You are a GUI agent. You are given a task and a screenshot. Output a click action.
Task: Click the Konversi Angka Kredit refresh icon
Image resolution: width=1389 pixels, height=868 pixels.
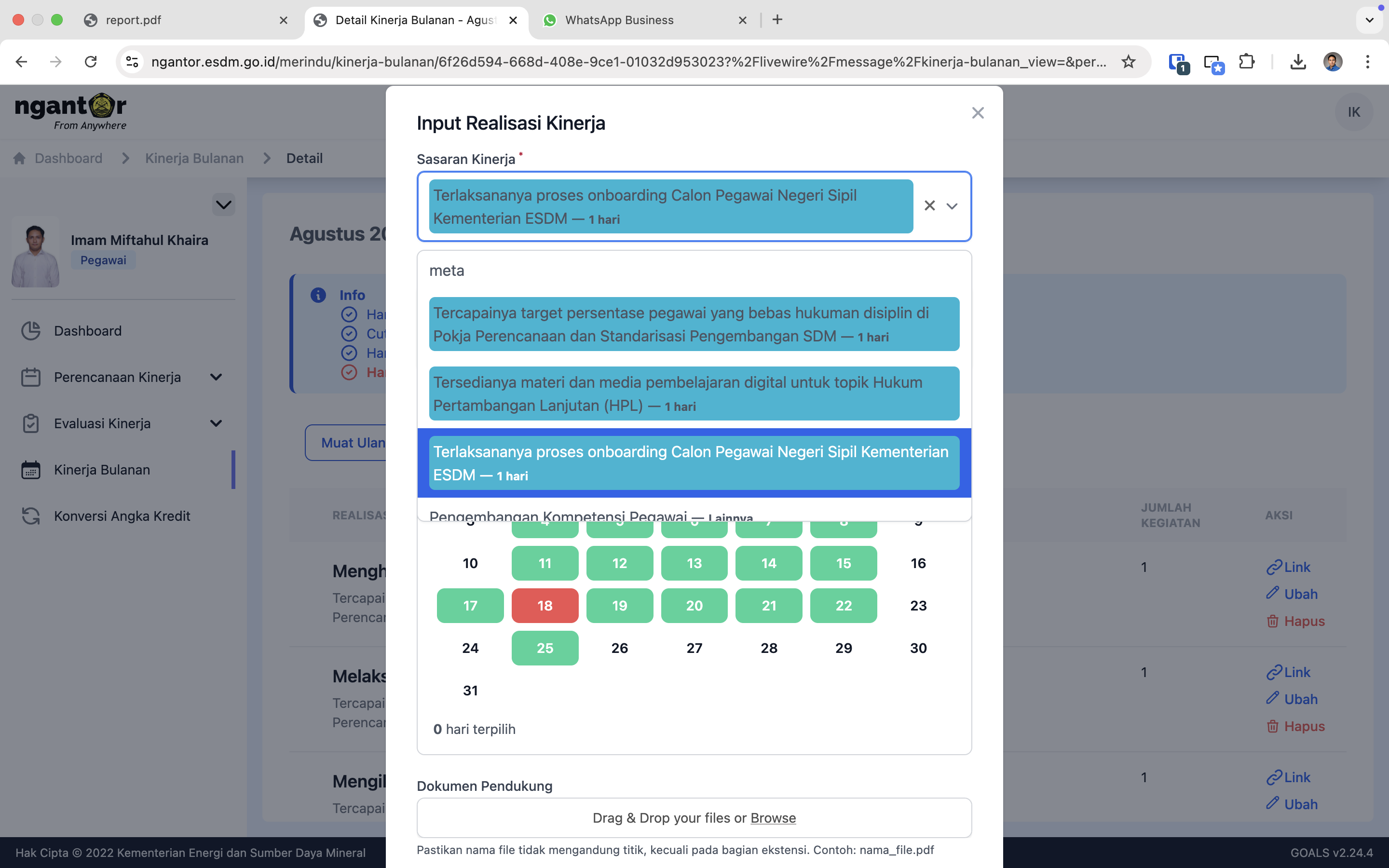point(30,515)
